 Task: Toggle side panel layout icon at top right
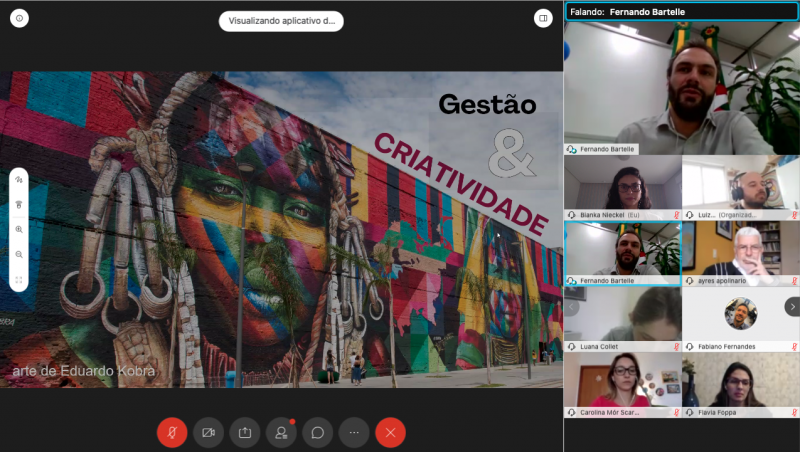[543, 18]
